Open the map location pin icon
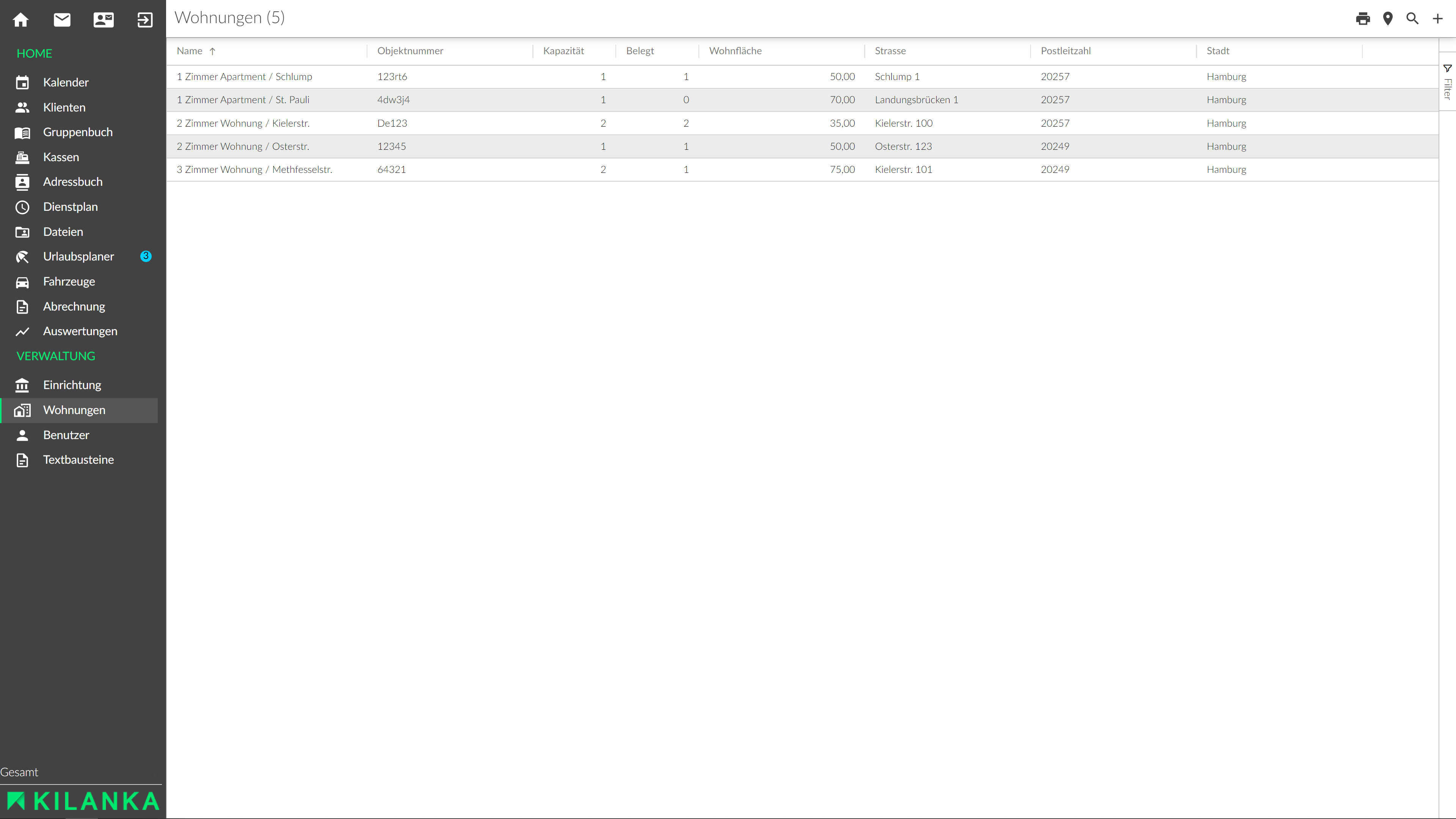Screen dimensions: 1456x819 pyautogui.click(x=1388, y=19)
